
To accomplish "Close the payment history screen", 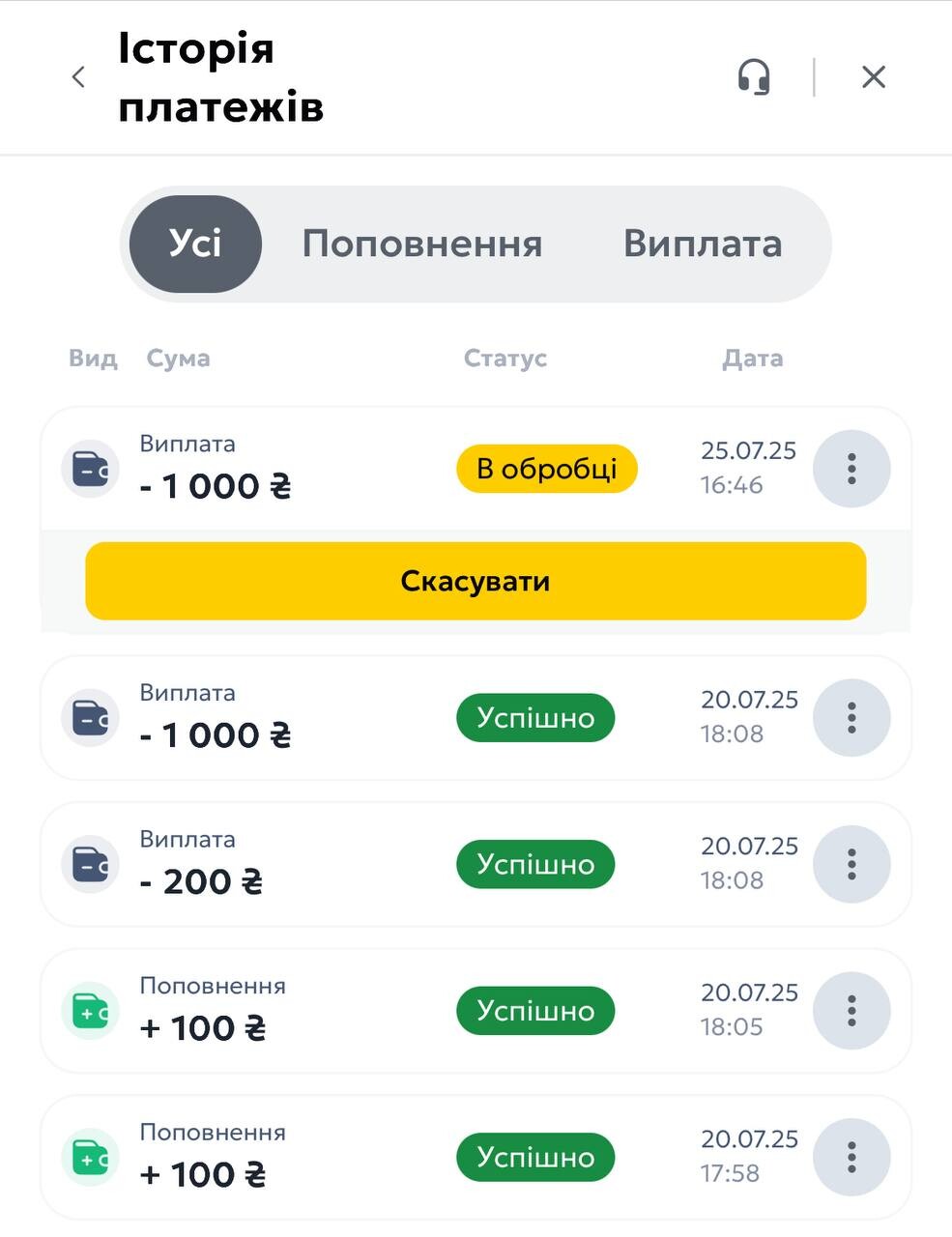I will click(x=874, y=76).
